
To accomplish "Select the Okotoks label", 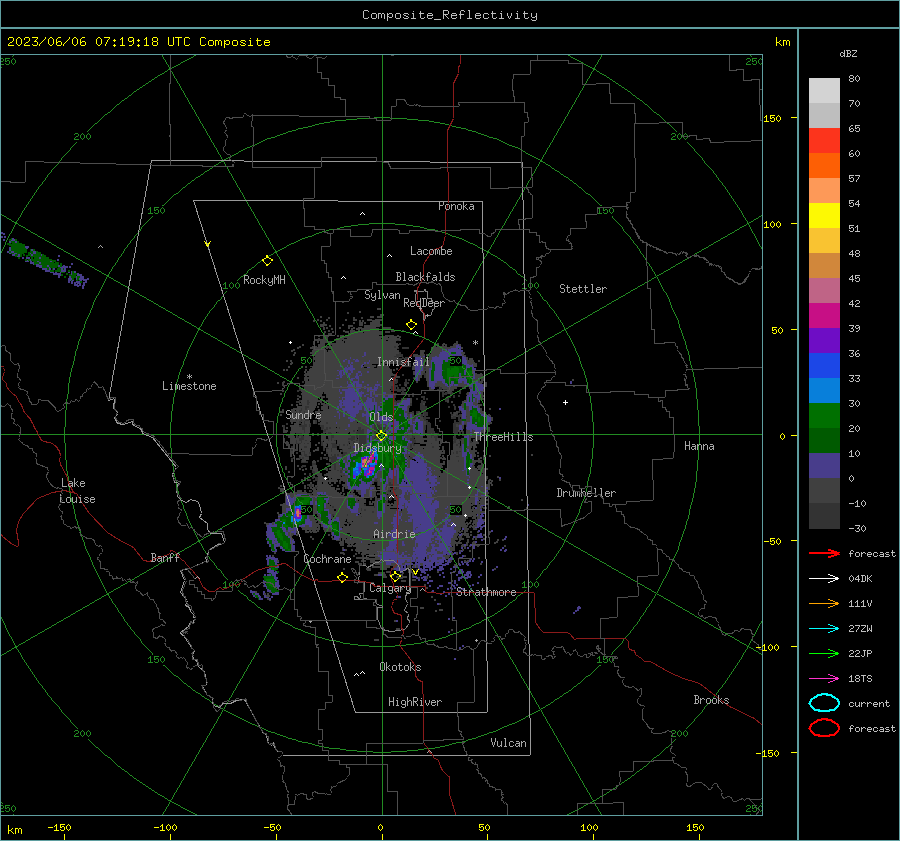I will tap(400, 666).
